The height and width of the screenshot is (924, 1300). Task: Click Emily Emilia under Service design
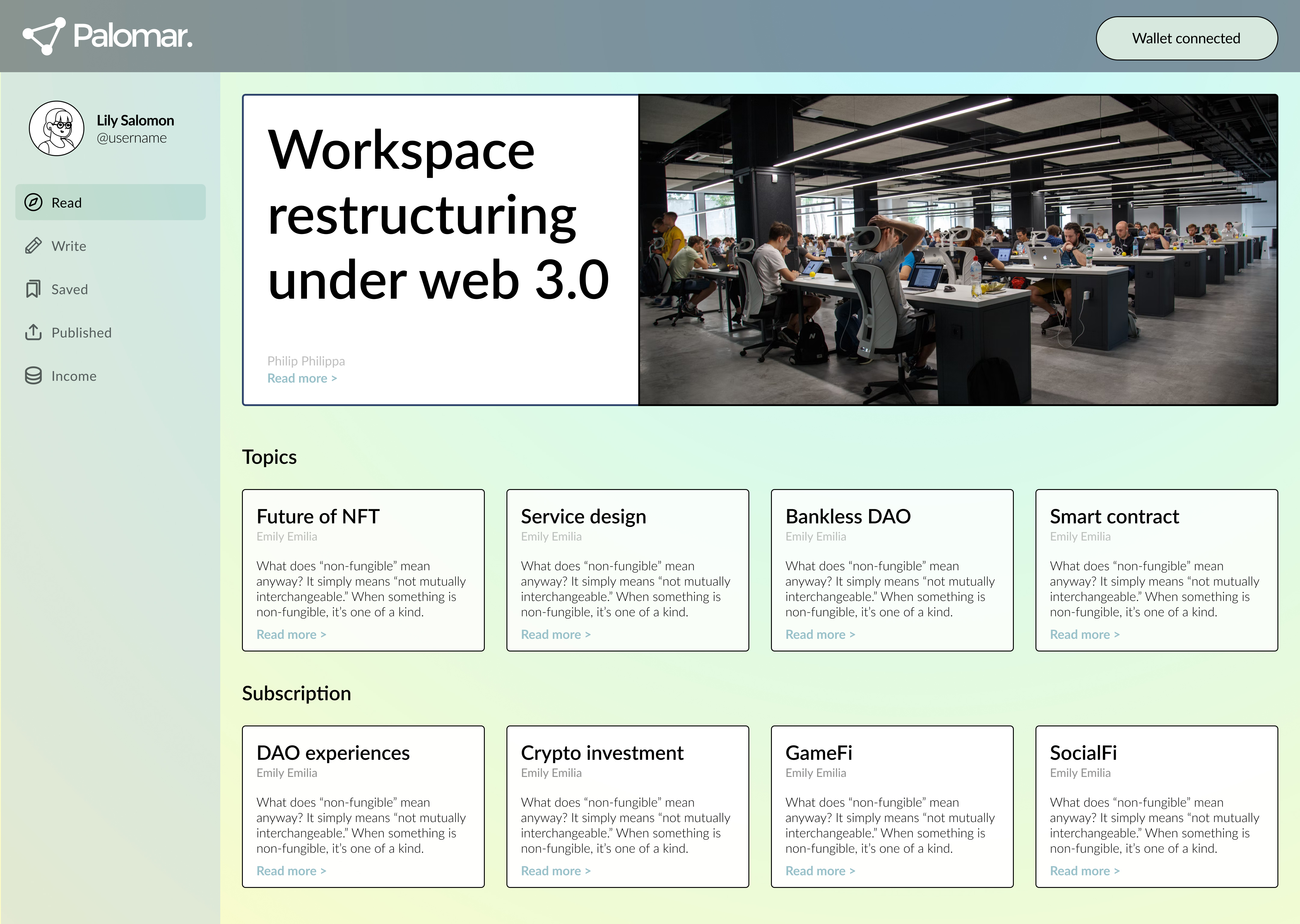click(552, 537)
